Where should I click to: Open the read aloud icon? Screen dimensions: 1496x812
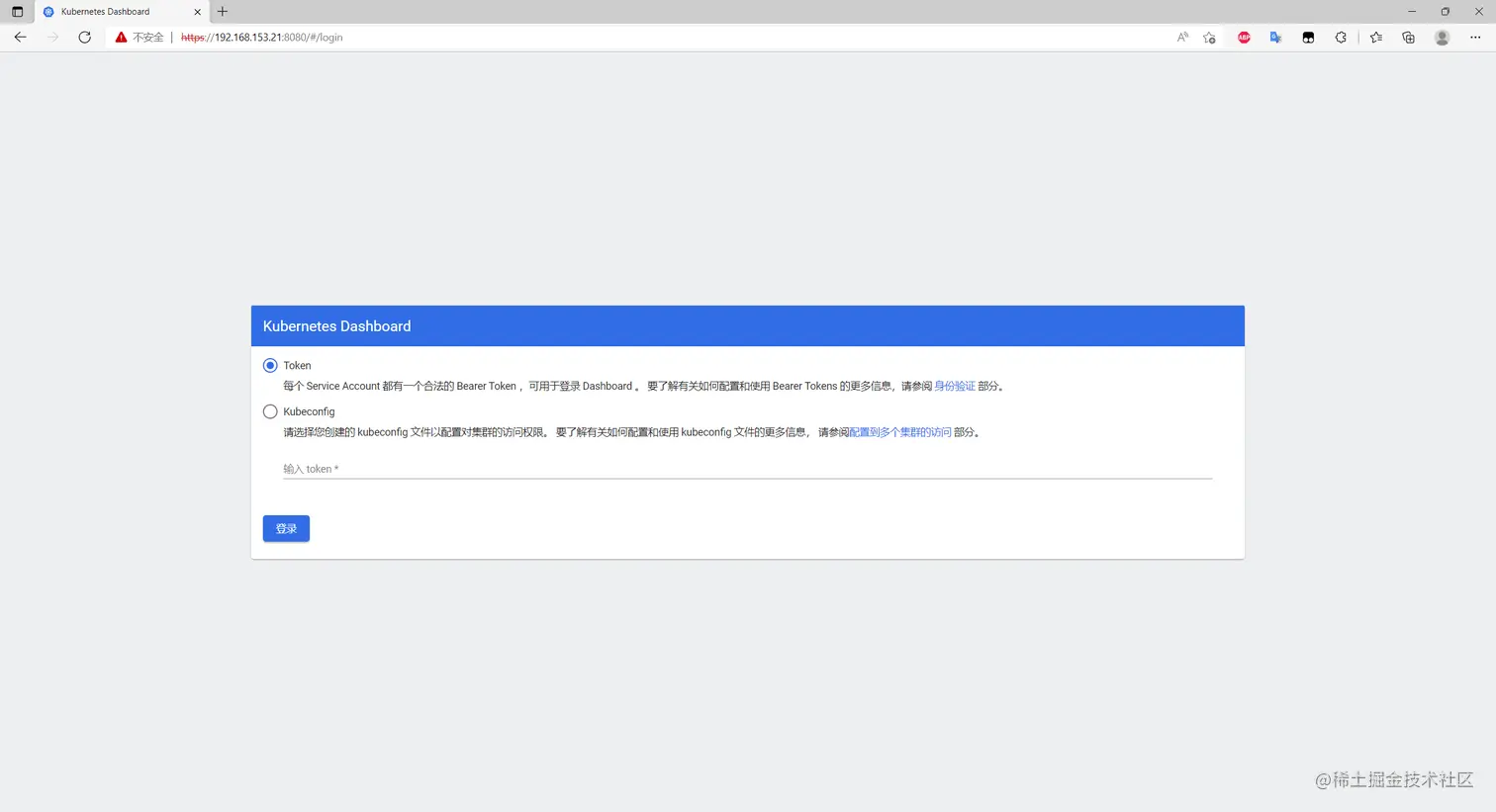(1182, 38)
